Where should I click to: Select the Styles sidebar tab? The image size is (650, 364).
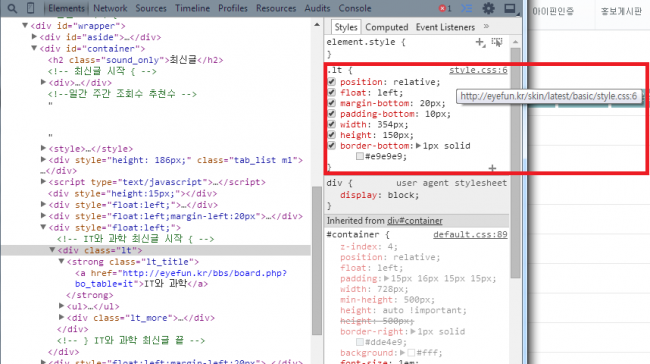point(346,27)
